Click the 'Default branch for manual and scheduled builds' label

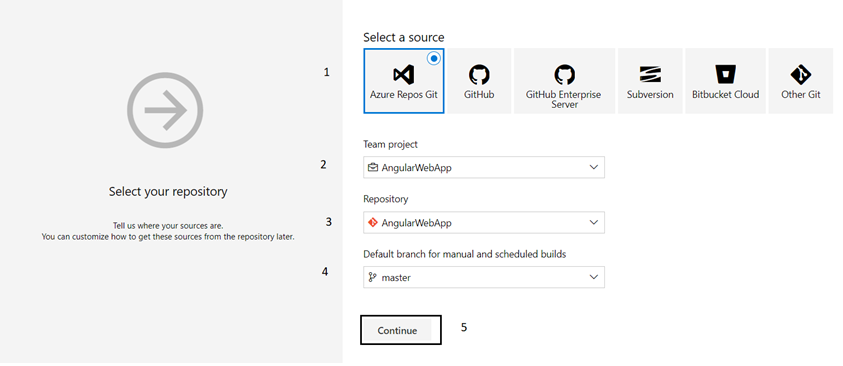pyautogui.click(x=465, y=254)
